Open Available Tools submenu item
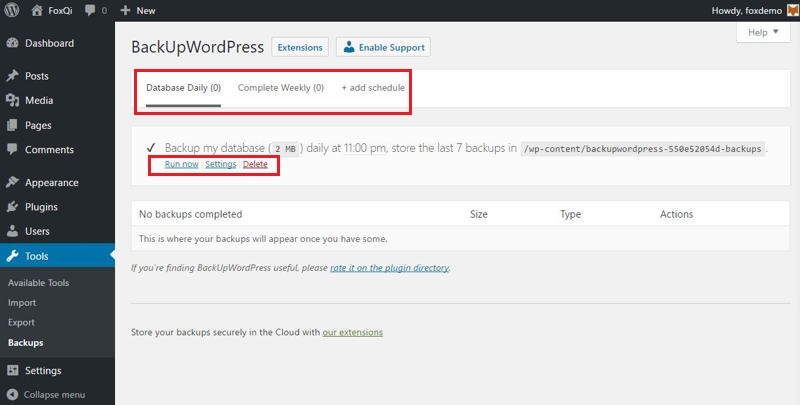 click(x=38, y=283)
